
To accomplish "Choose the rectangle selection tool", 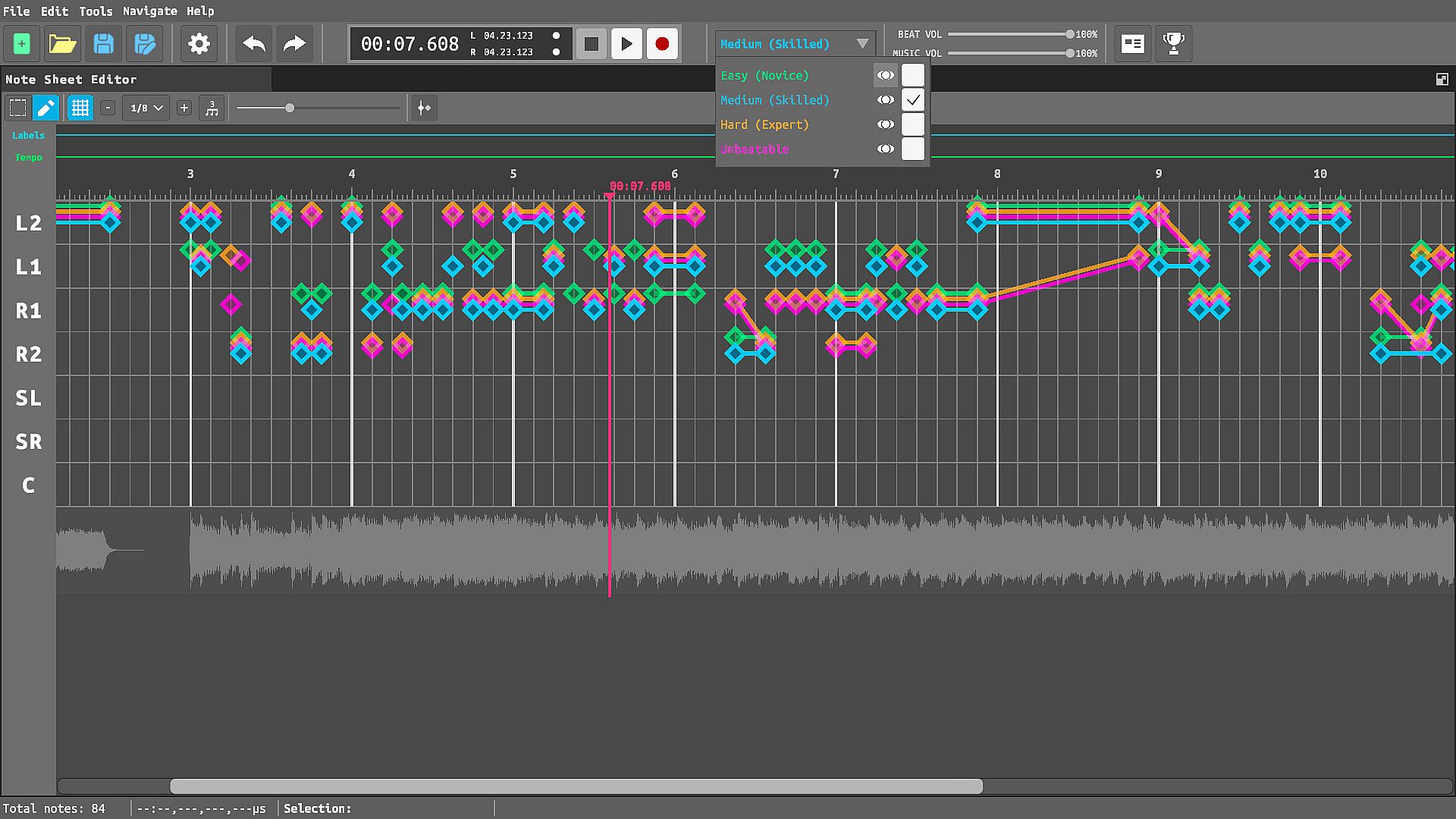I will (x=17, y=108).
